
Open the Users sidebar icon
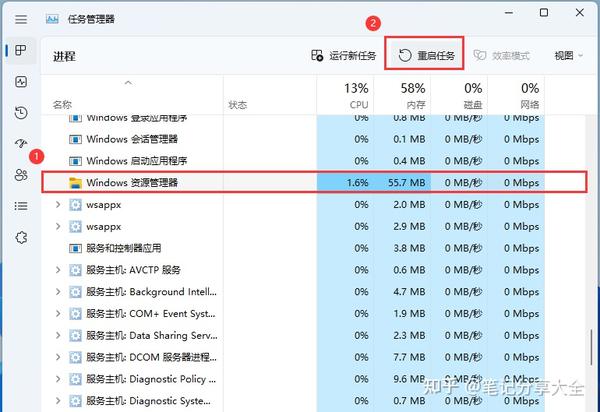tap(21, 175)
